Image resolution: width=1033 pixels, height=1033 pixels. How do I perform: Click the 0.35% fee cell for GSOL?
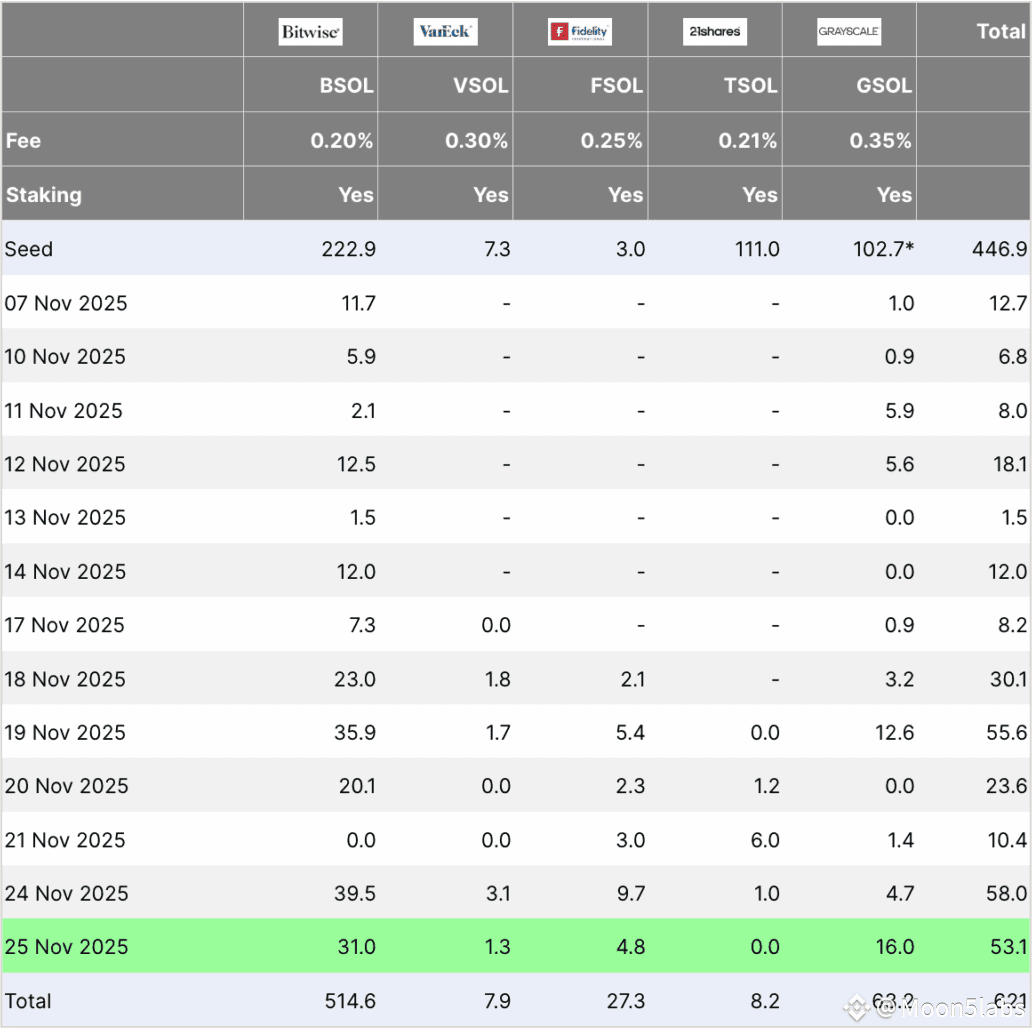(x=880, y=140)
